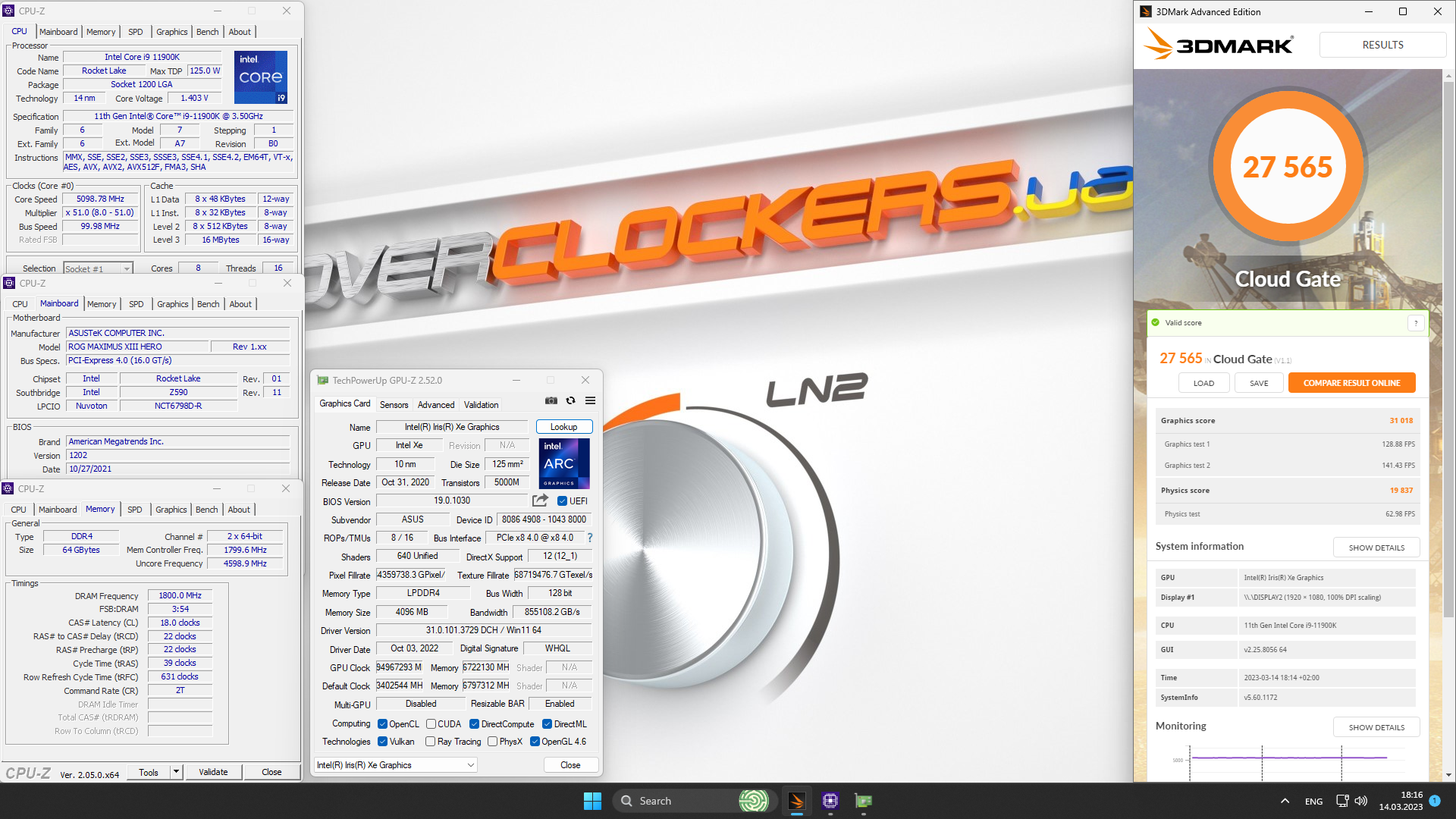
Task: Toggle the CUDA checkbox
Action: [x=431, y=724]
